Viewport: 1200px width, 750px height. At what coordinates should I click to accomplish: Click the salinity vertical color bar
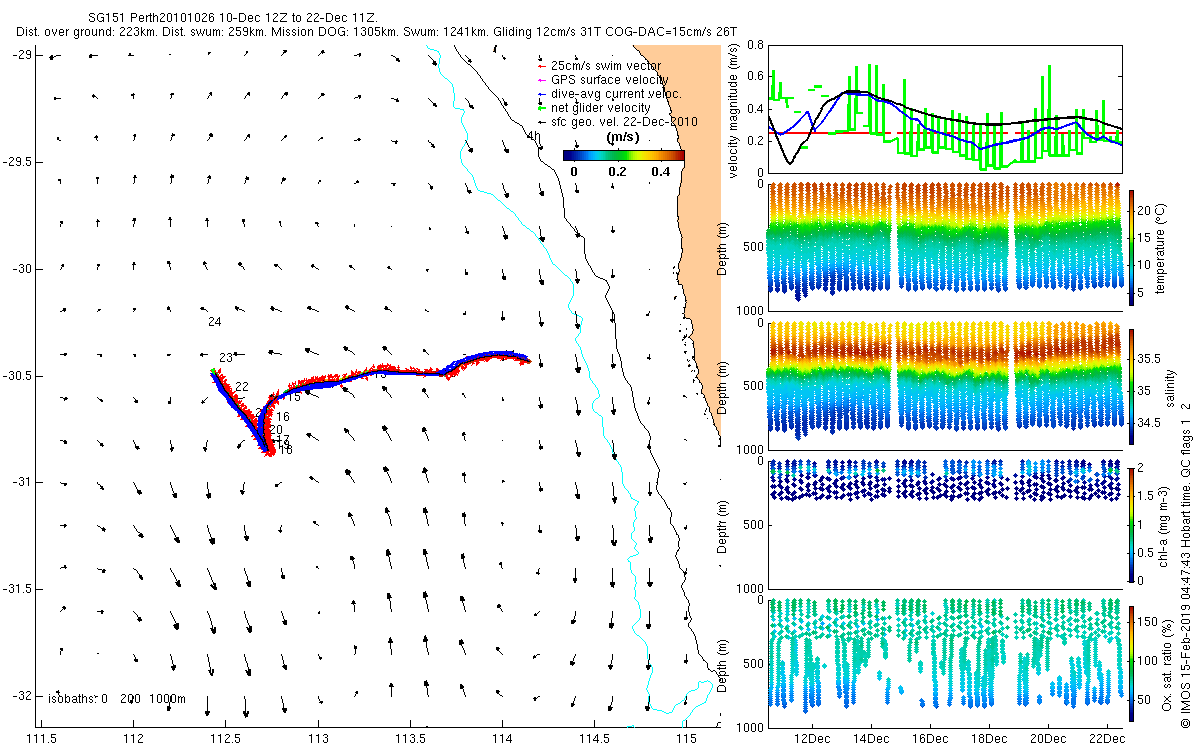click(x=1132, y=385)
